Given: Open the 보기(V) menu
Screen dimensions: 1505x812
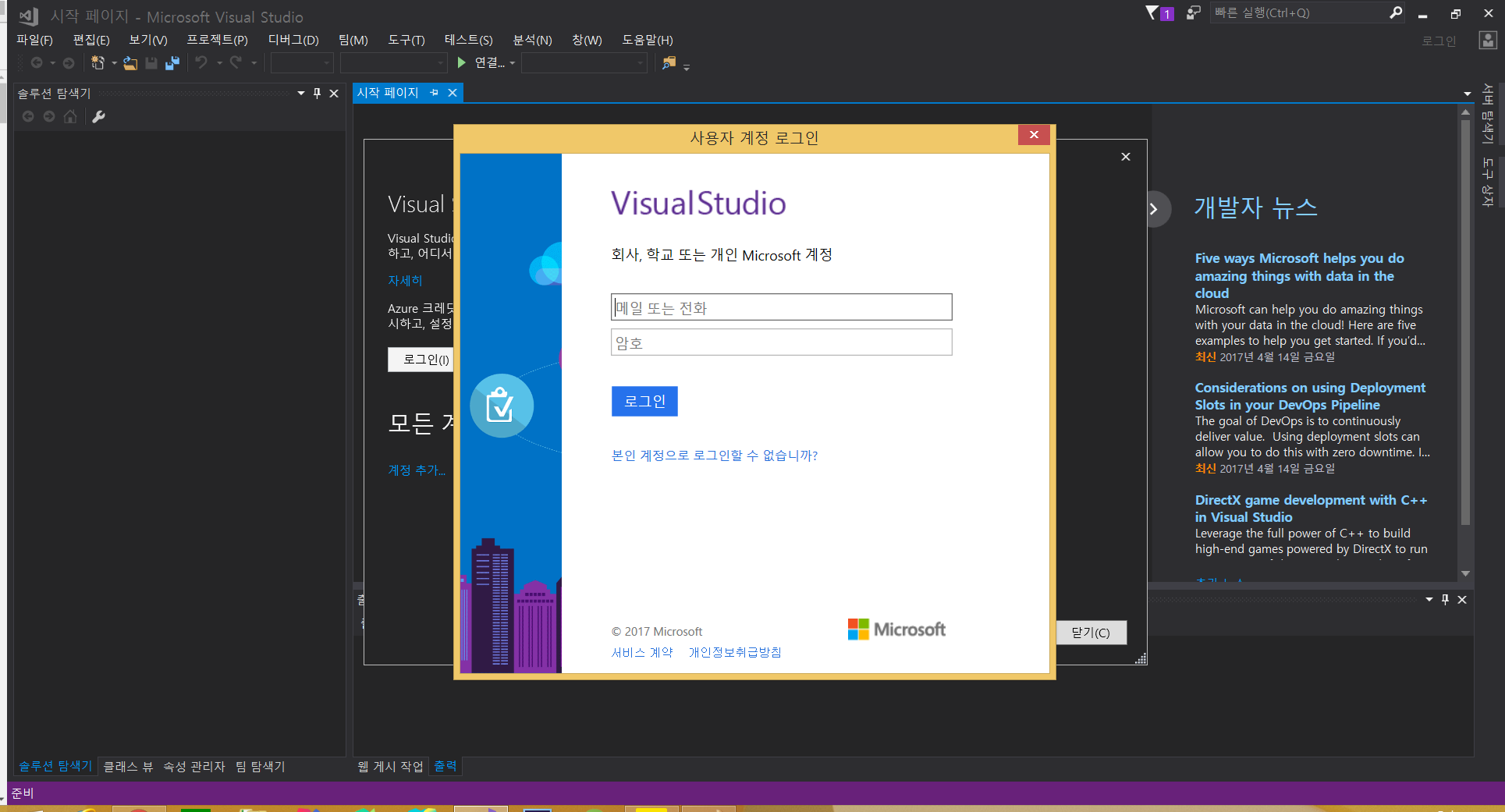Looking at the screenshot, I should pos(148,40).
